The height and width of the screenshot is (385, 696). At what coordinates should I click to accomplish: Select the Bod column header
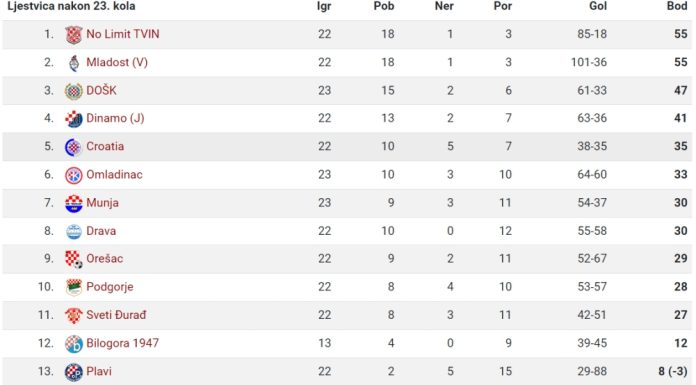point(677,6)
